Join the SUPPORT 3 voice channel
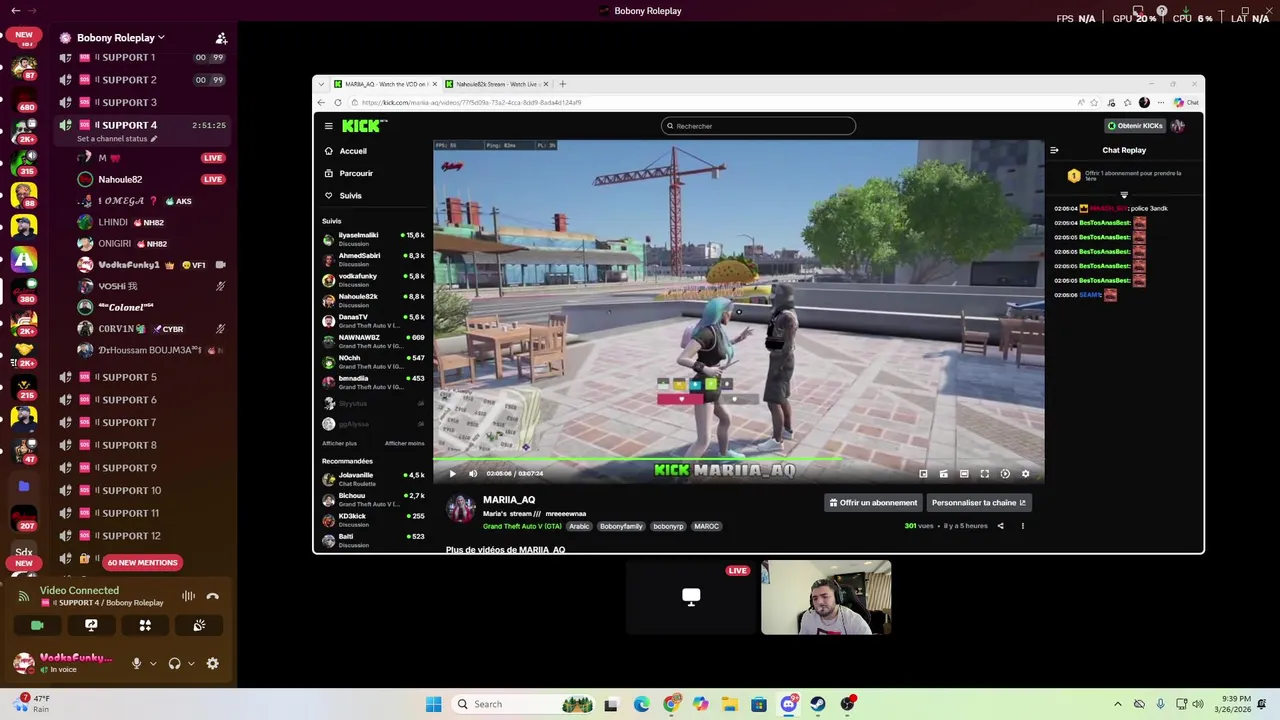Viewport: 1280px width, 720px height. click(x=140, y=102)
